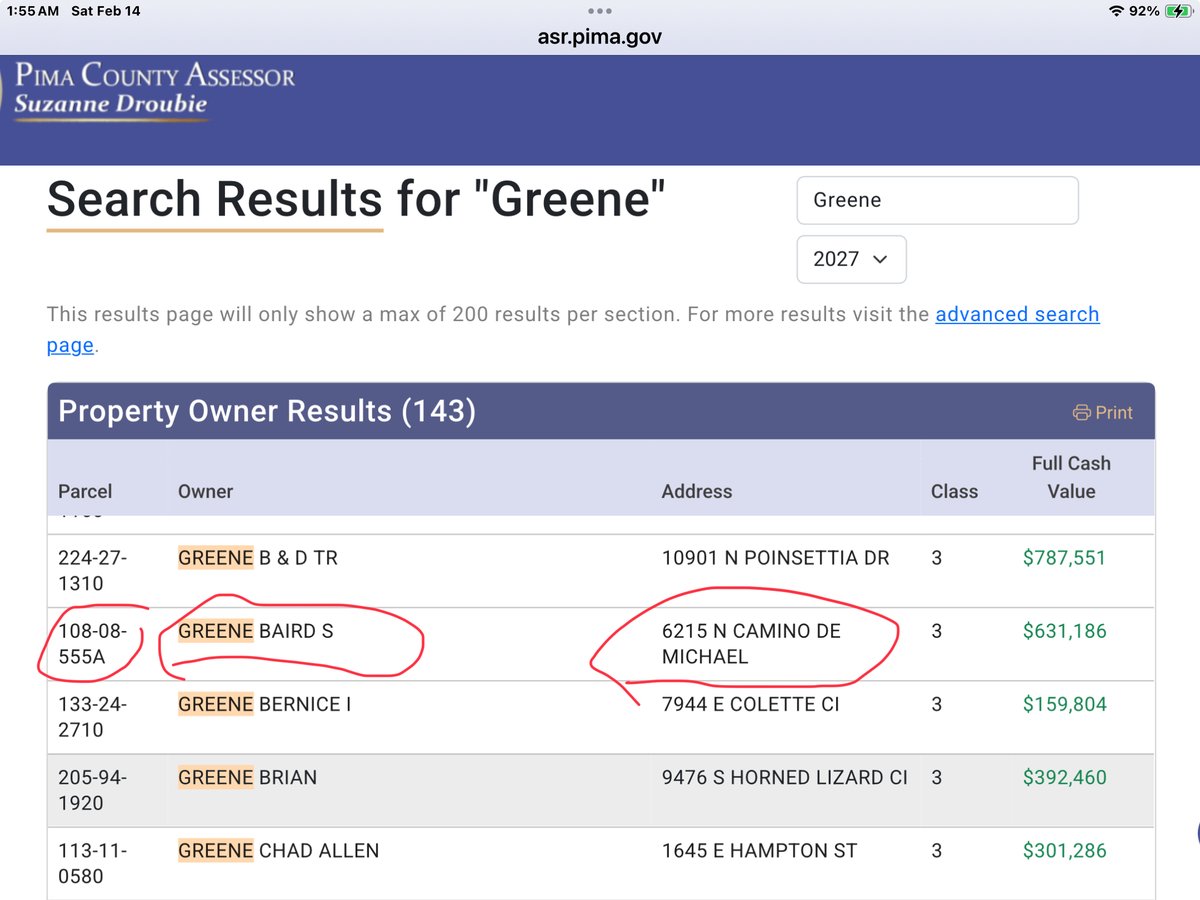Open the 2027 tax year dropdown
1200x900 pixels.
(x=851, y=259)
